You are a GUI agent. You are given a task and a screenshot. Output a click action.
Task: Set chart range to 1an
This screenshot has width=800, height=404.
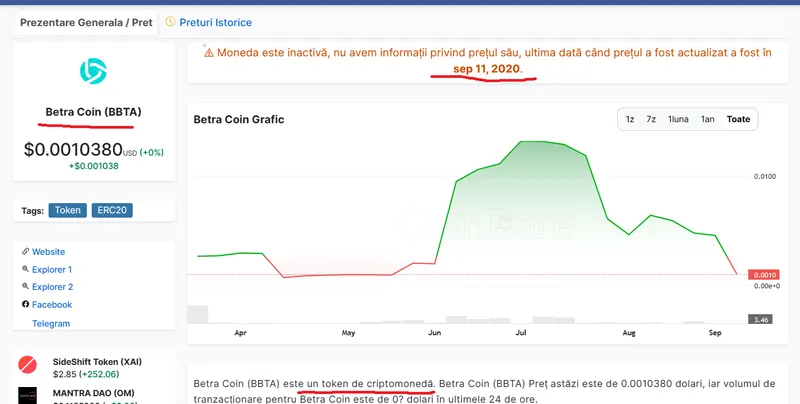tap(707, 119)
